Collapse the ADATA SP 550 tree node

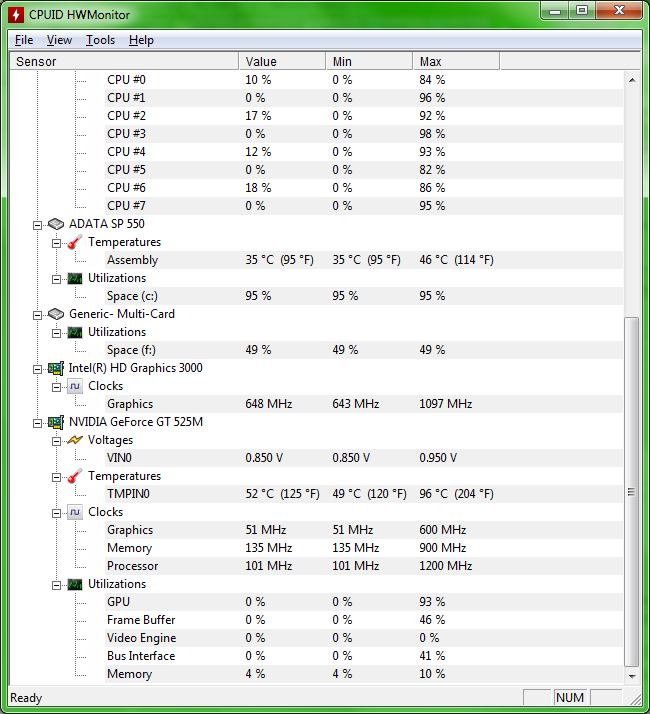pyautogui.click(x=38, y=224)
